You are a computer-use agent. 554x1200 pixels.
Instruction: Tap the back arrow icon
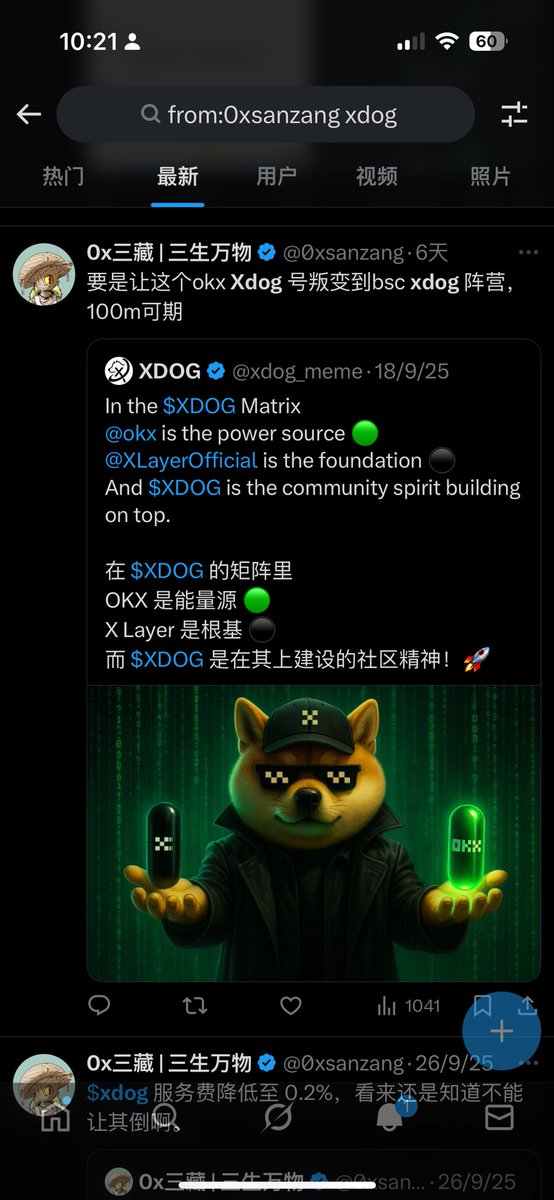pos(29,115)
